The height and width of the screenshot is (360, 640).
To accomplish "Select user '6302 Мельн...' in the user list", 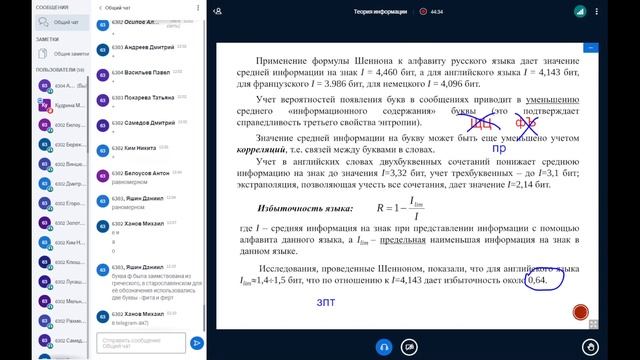I will point(61,301).
